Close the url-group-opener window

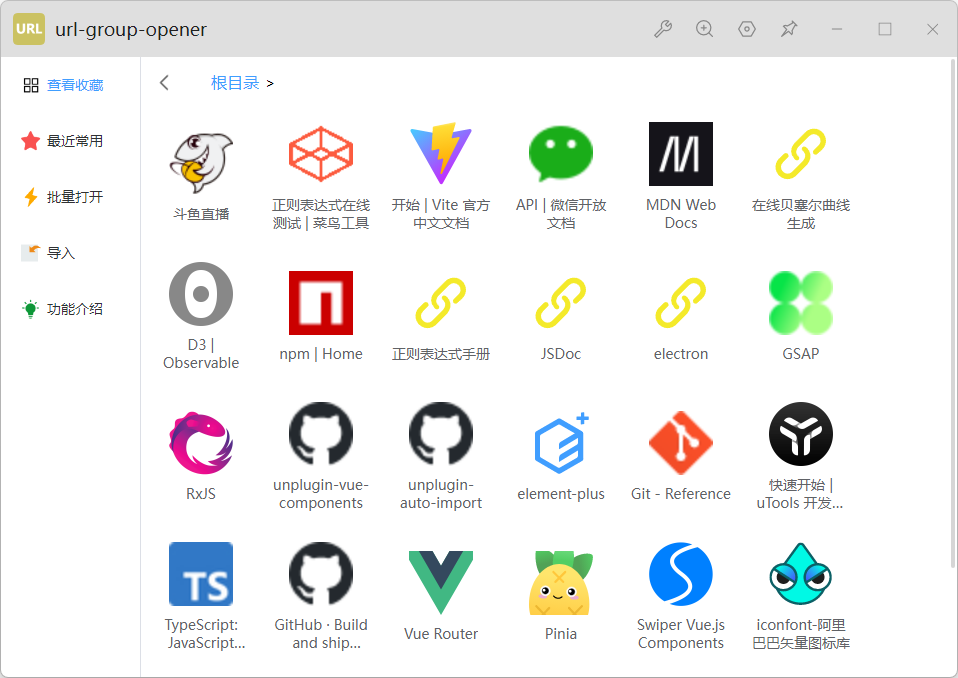tap(932, 29)
